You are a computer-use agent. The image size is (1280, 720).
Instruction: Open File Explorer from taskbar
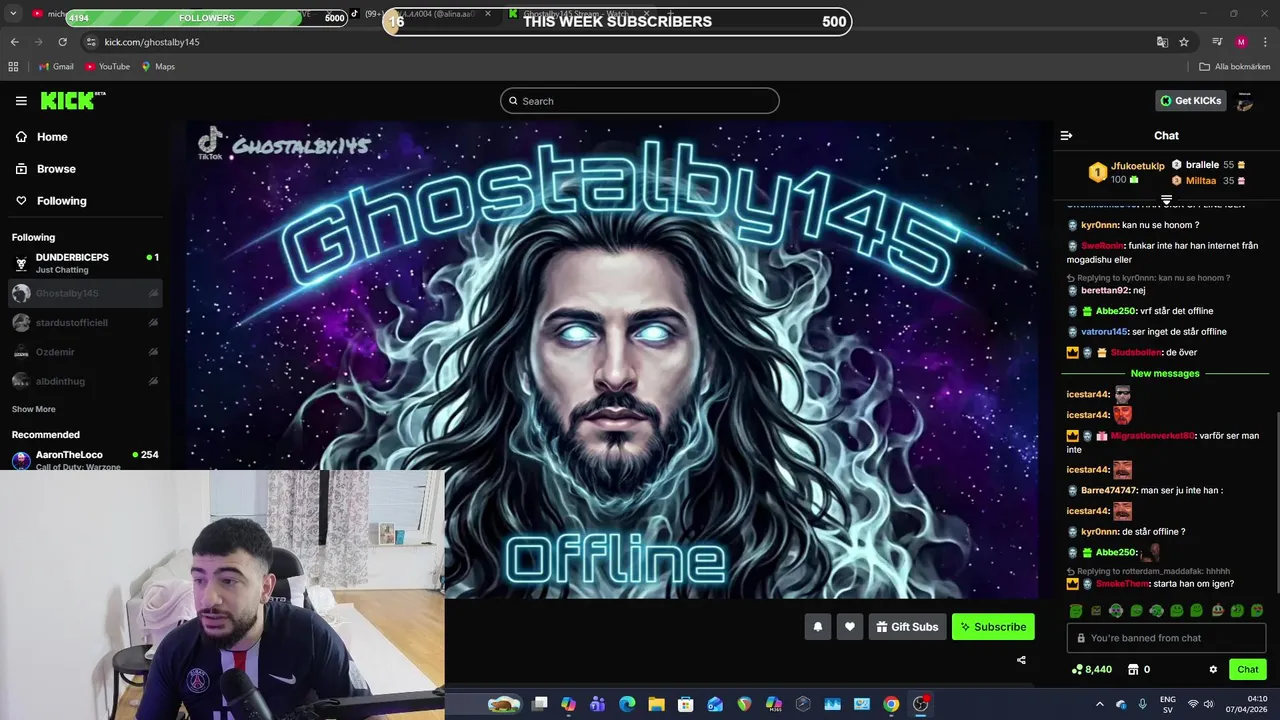coord(656,704)
